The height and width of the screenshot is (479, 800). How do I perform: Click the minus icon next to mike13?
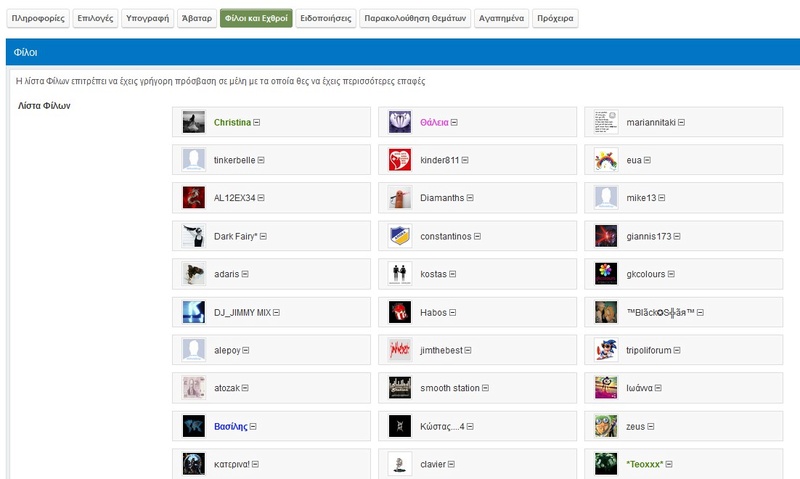[x=662, y=198]
